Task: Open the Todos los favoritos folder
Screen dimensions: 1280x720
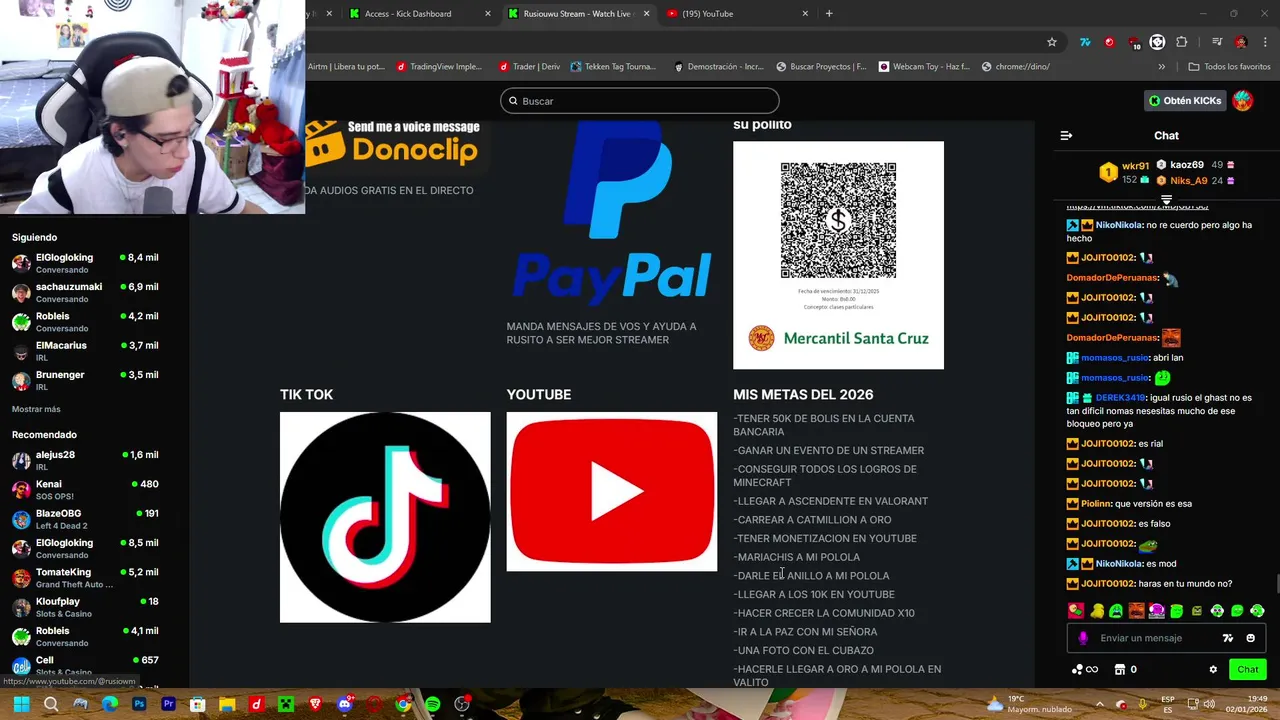Action: pos(1229,67)
